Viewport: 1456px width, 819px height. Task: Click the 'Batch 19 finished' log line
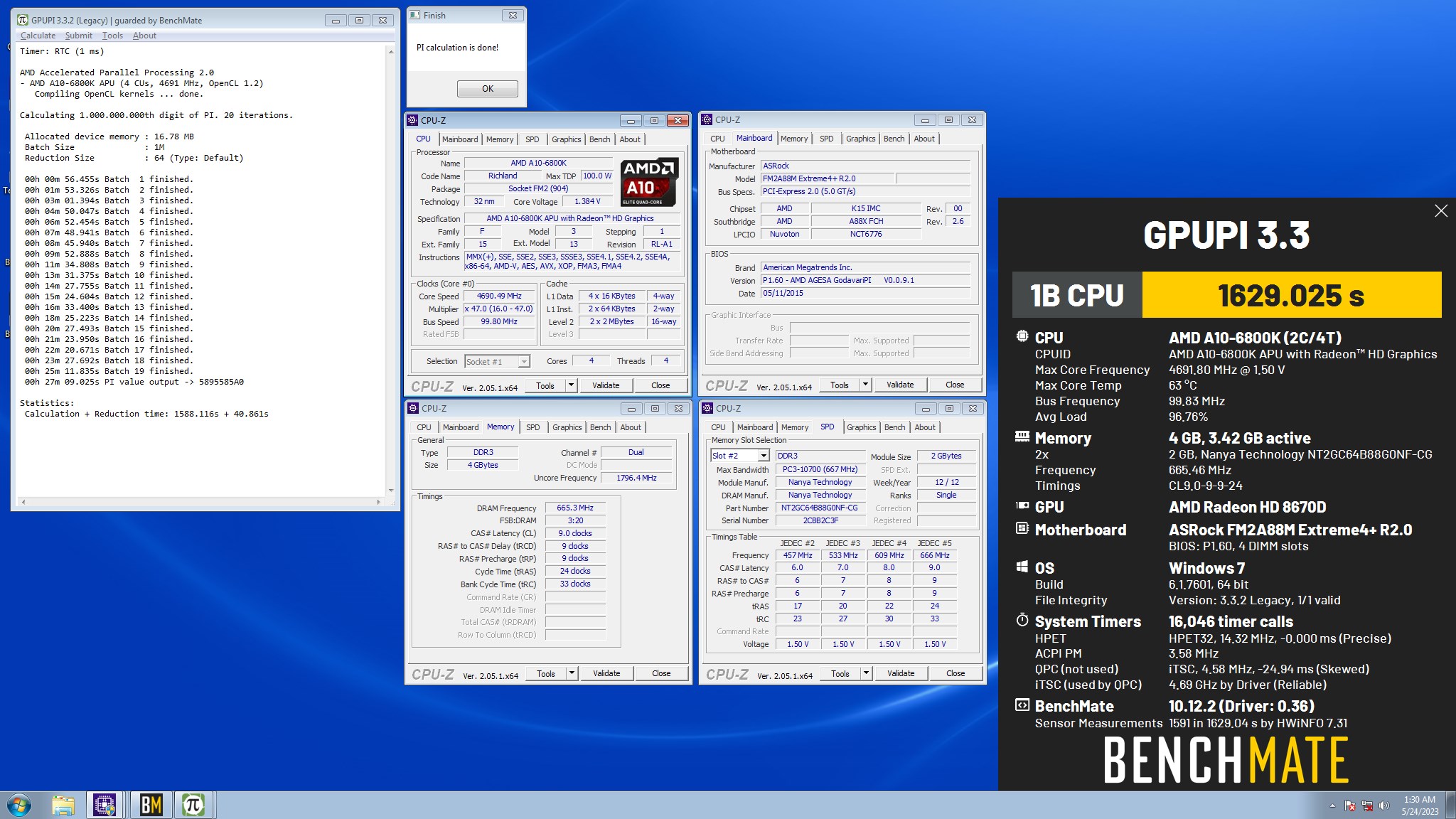(109, 371)
